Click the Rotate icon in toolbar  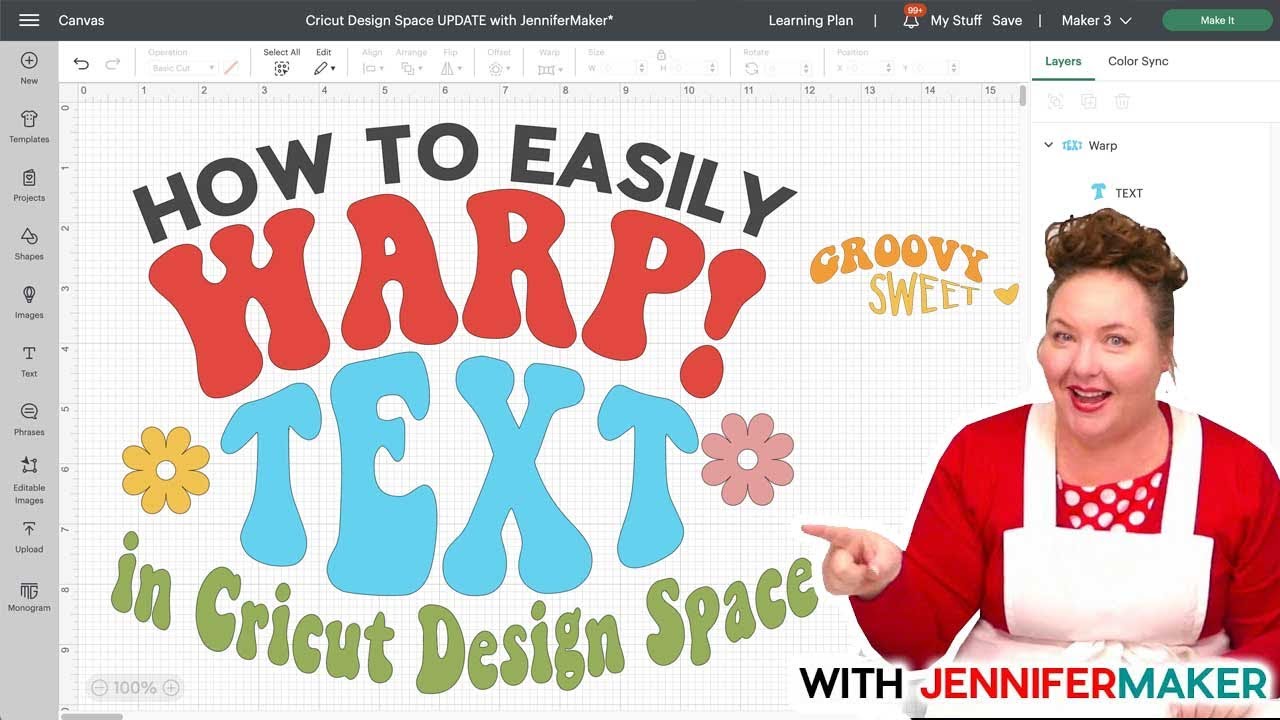tap(752, 68)
